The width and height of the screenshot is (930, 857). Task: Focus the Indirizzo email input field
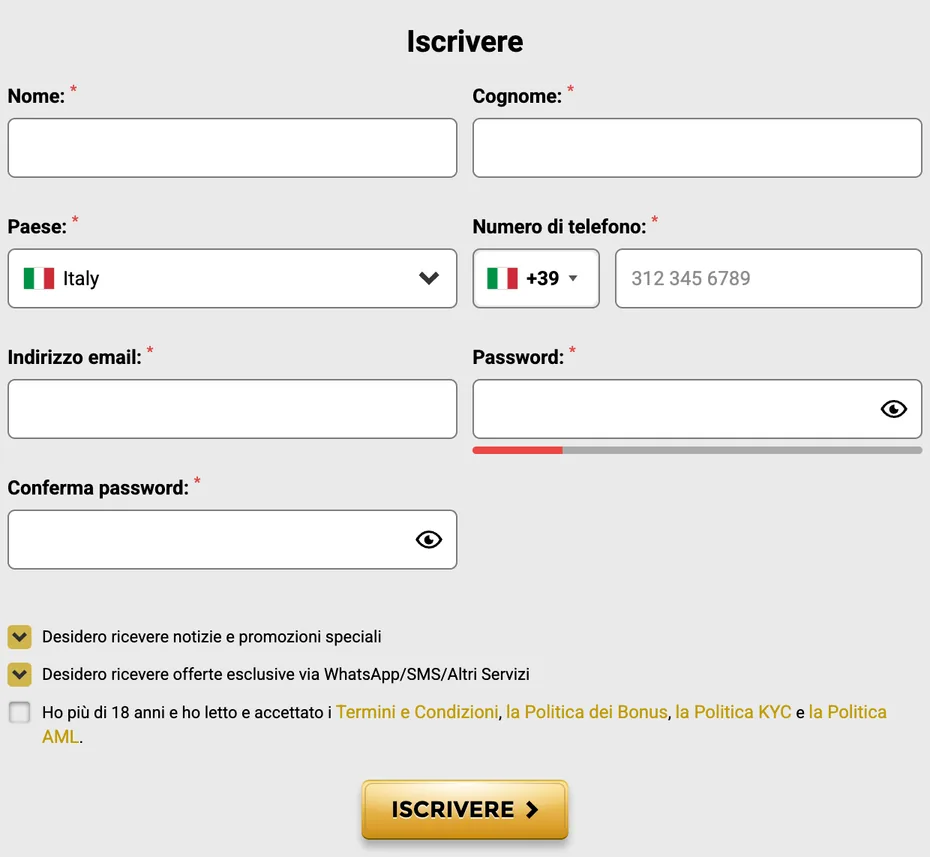tap(232, 409)
